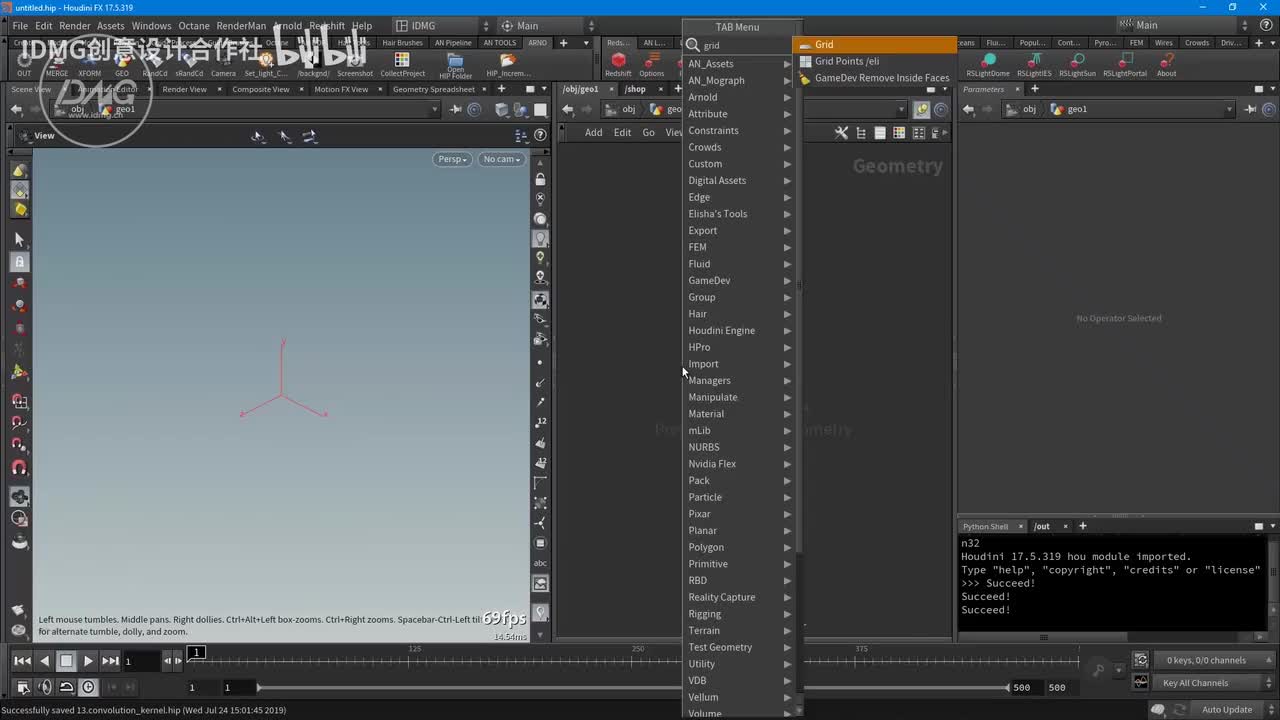1280x720 pixels.
Task: Click the RSLightSun shelf tool
Action: pyautogui.click(x=1076, y=62)
